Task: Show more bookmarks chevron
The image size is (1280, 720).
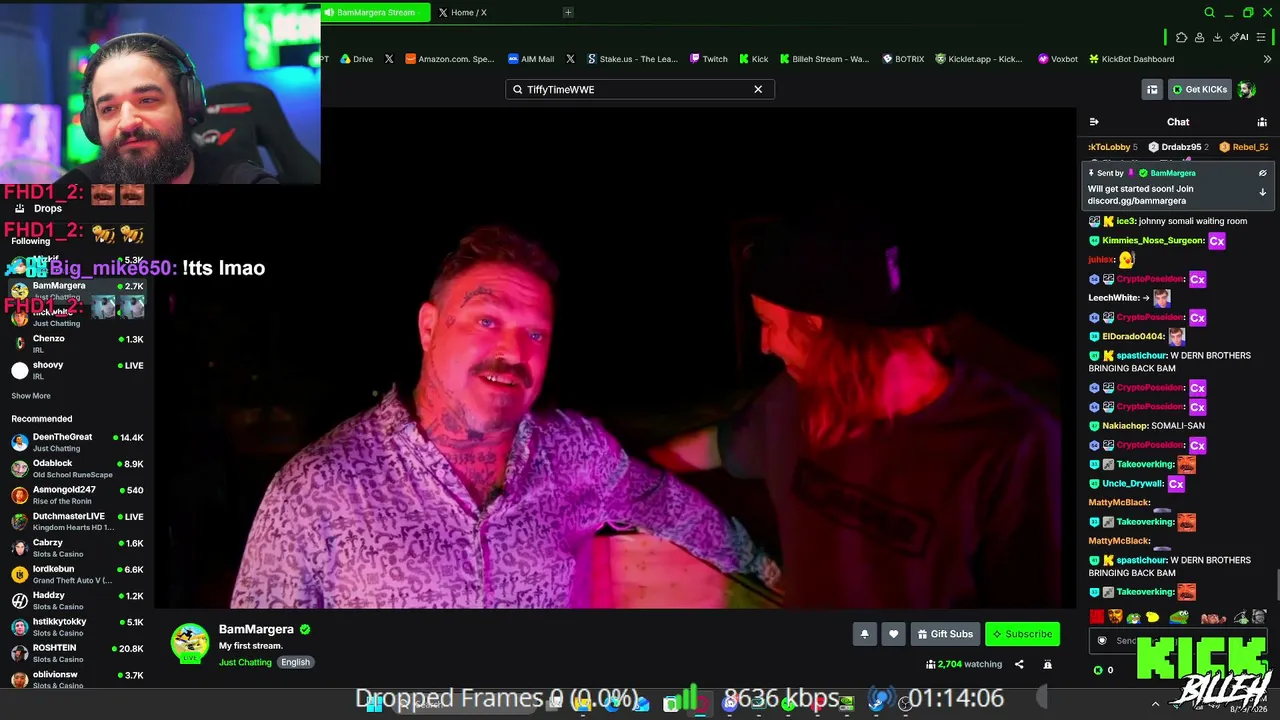Action: coord(1267,59)
